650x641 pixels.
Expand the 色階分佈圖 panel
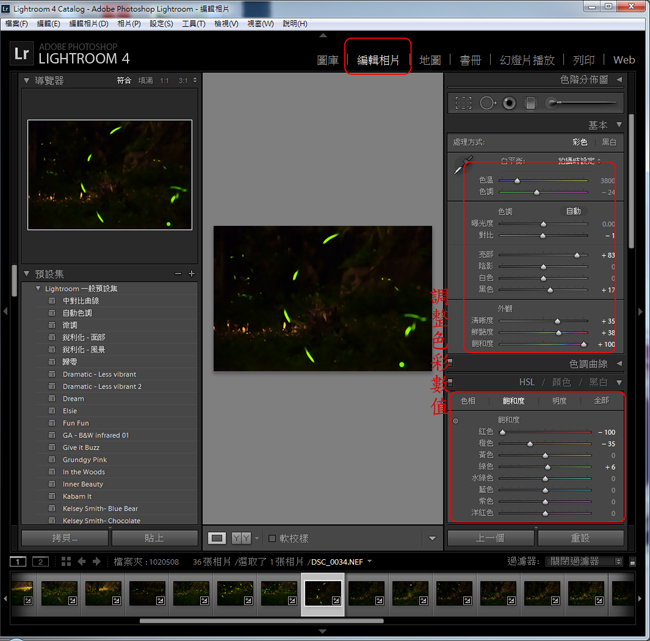click(x=619, y=79)
